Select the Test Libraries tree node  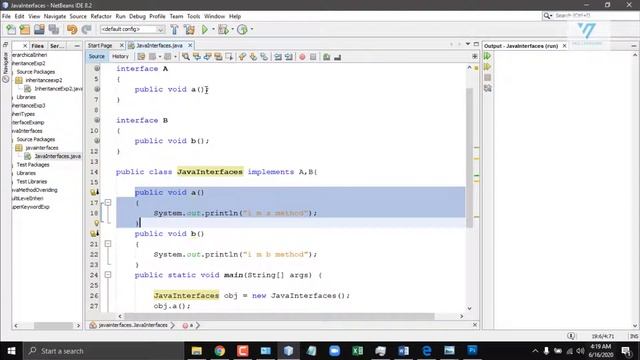click(31, 182)
